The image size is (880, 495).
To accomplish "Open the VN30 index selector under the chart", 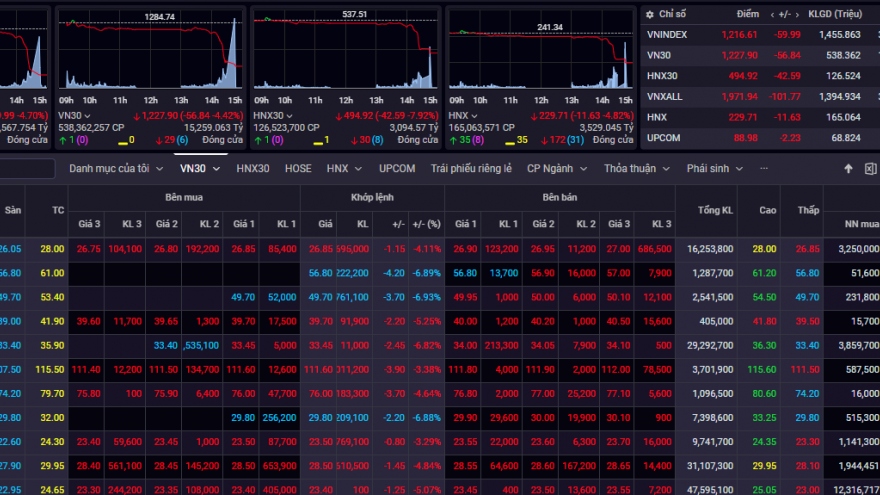I will 76,115.
